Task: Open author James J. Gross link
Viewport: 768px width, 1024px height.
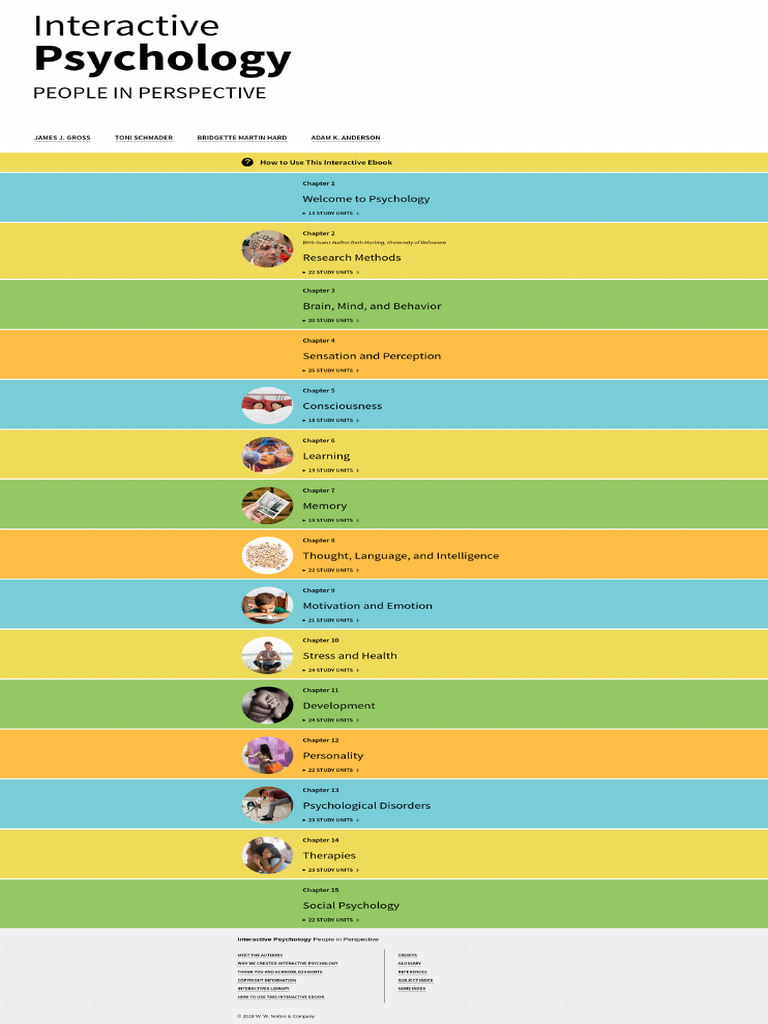Action: (62, 138)
